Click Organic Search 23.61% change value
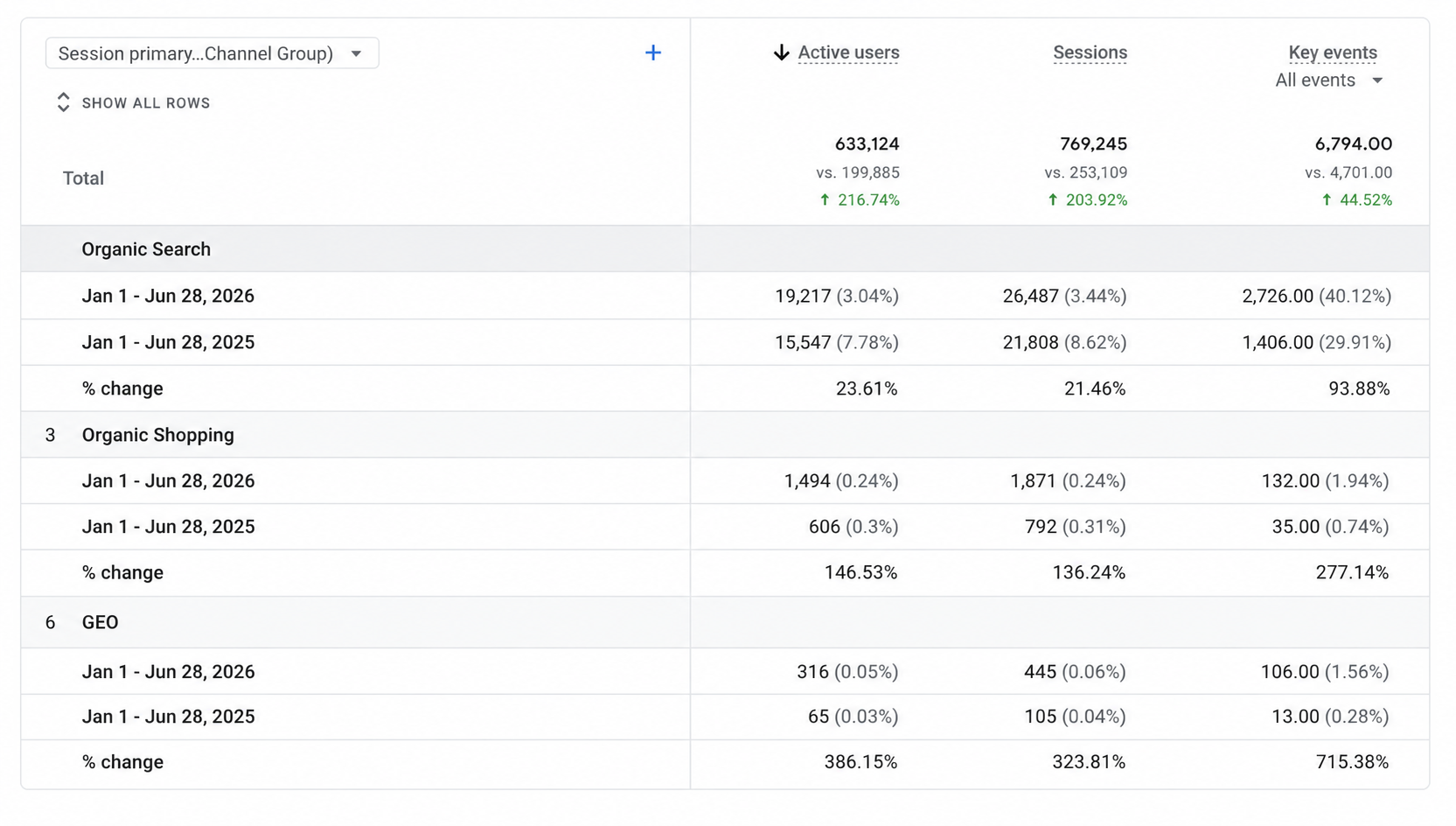 867,388
